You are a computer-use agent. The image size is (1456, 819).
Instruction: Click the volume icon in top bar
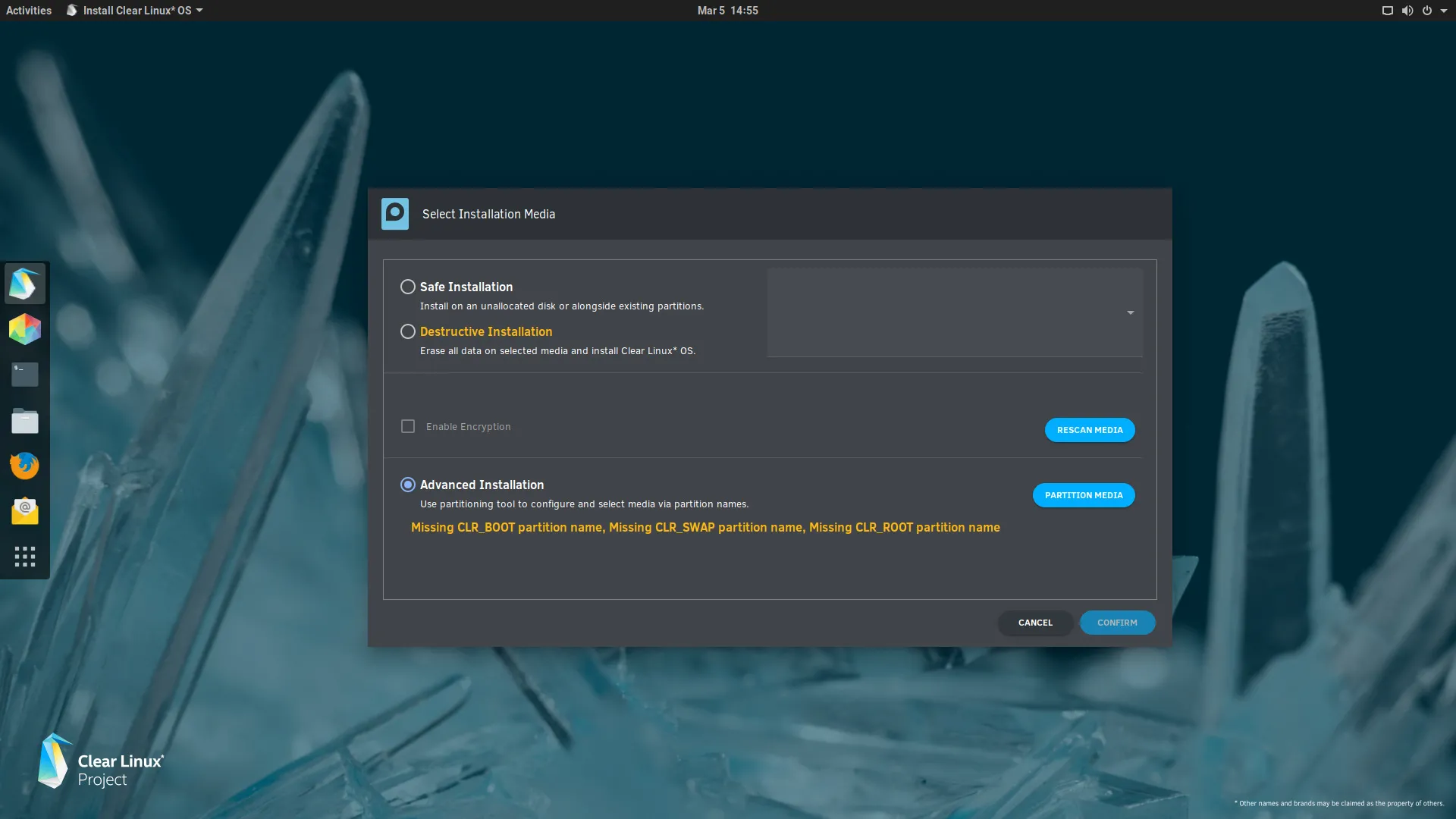pyautogui.click(x=1407, y=11)
